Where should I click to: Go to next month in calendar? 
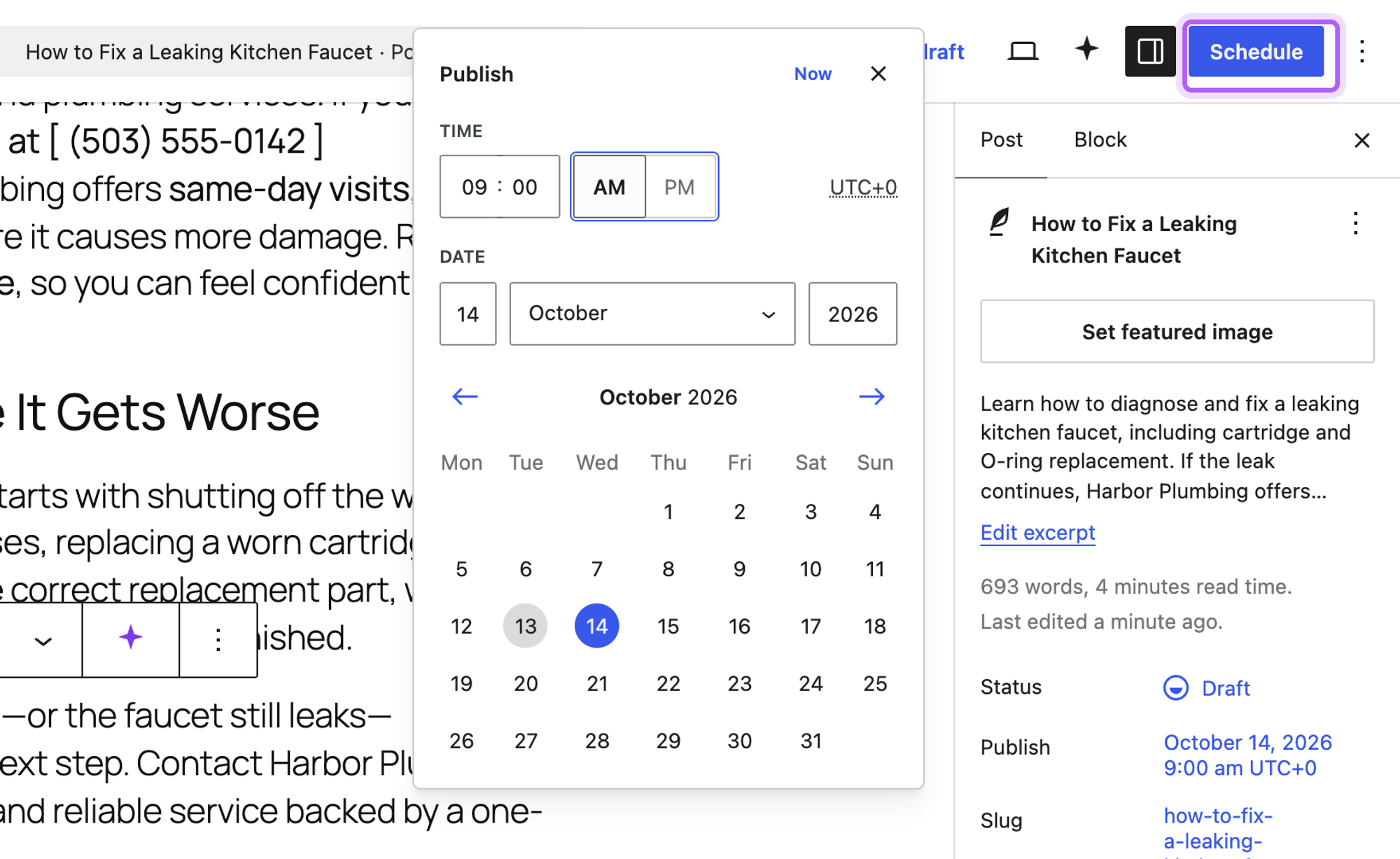[x=872, y=397]
